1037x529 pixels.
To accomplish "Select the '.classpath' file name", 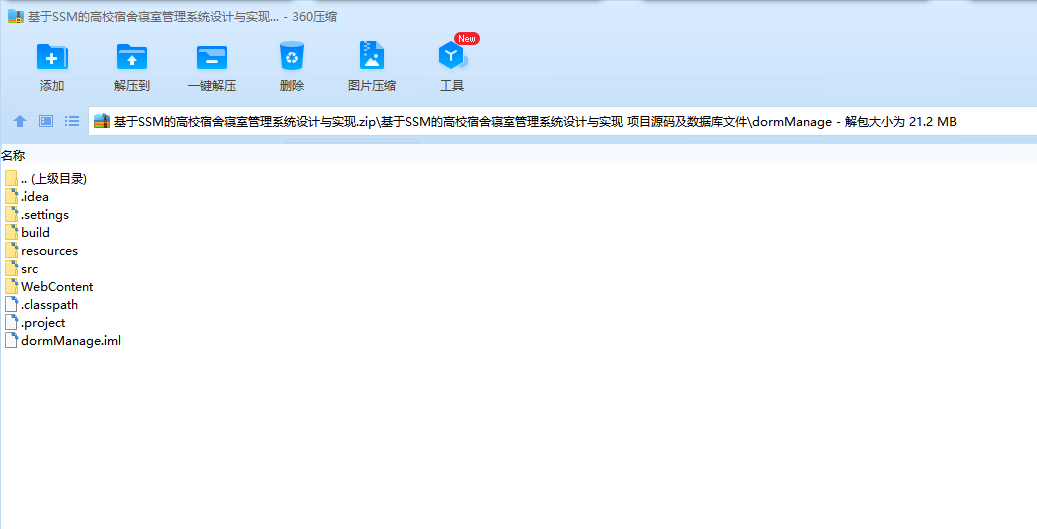I will (50, 305).
